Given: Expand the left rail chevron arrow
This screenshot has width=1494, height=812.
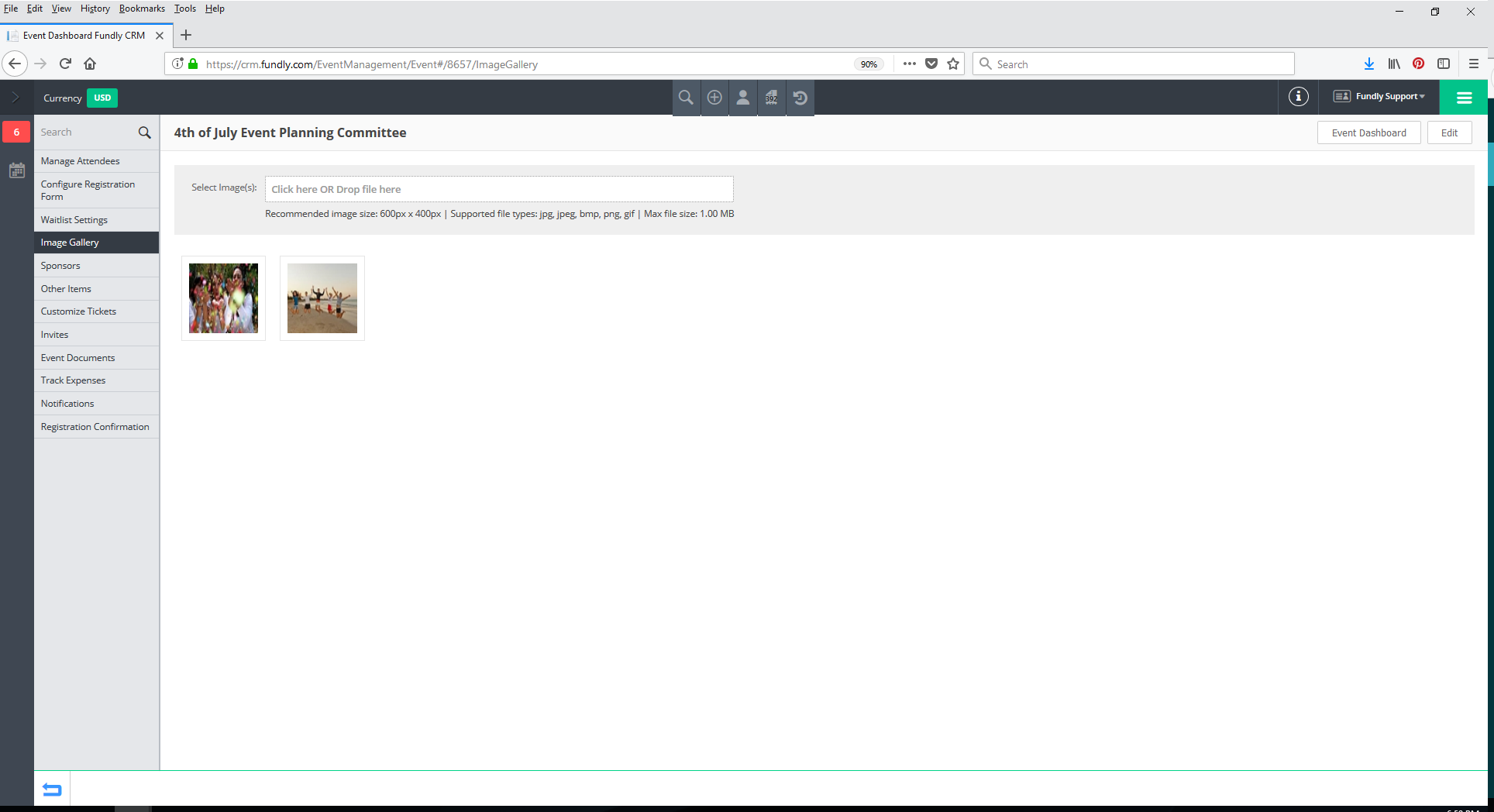Looking at the screenshot, I should click(15, 98).
